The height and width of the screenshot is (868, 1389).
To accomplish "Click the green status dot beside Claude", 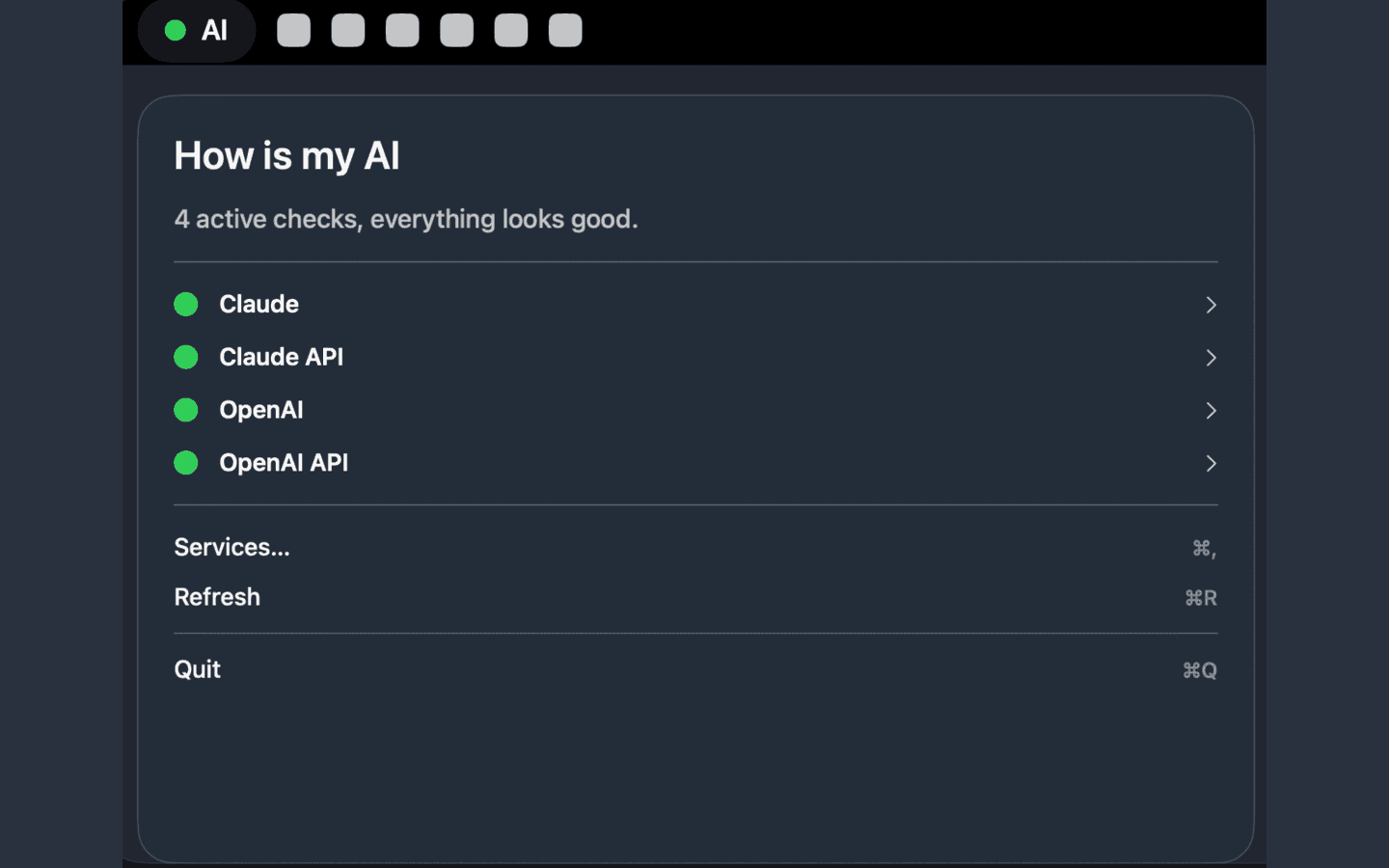I will 185,304.
